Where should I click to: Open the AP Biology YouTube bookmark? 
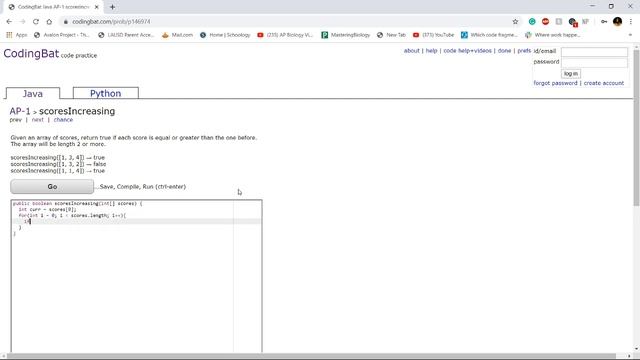click(285, 35)
